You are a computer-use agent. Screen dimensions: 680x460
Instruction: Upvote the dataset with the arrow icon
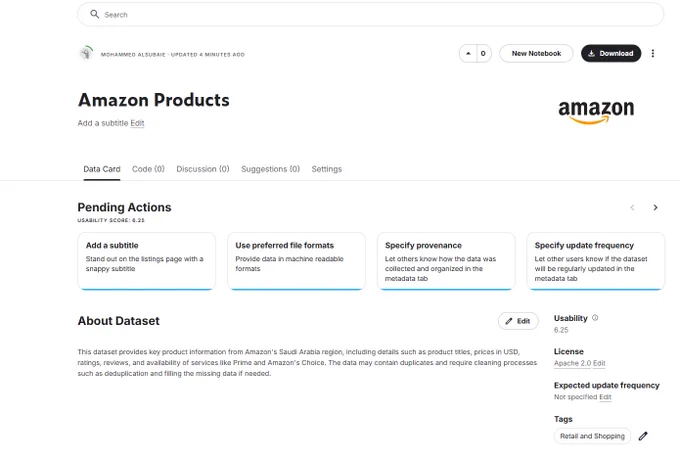[x=468, y=53]
